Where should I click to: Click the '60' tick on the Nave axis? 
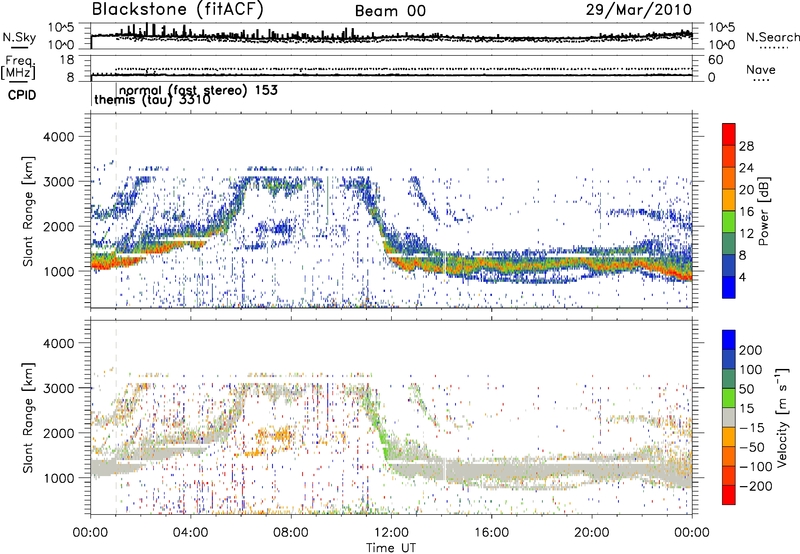pyautogui.click(x=716, y=60)
